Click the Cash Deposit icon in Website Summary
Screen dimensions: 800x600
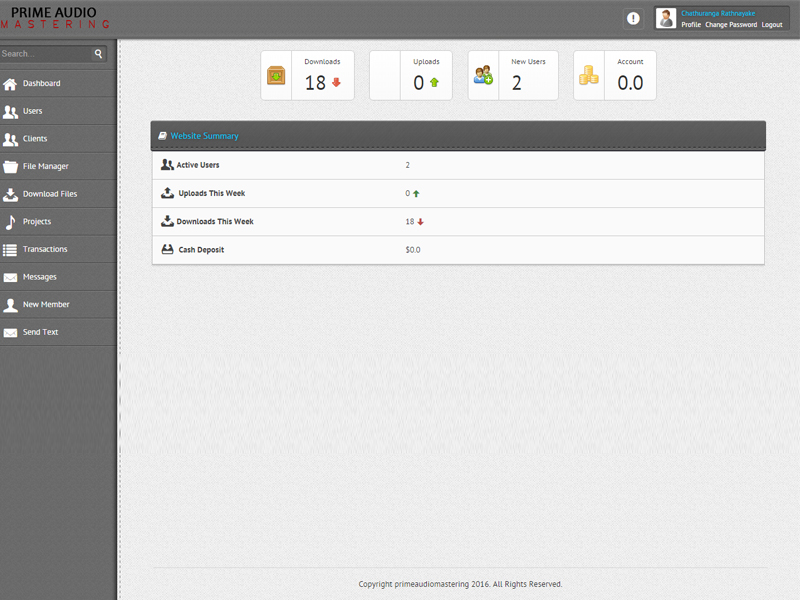(166, 250)
